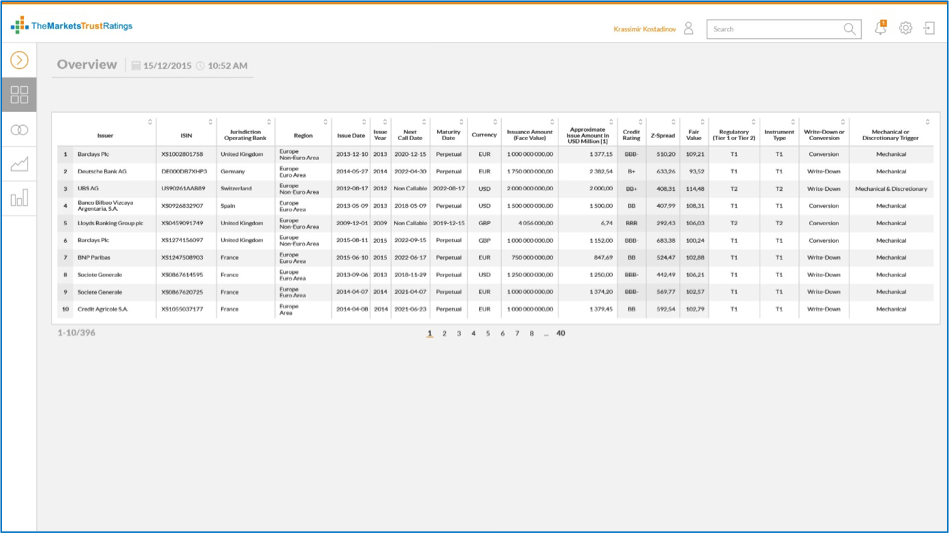
Task: Select BNP Paribas issuer cell
Action: click(94, 258)
